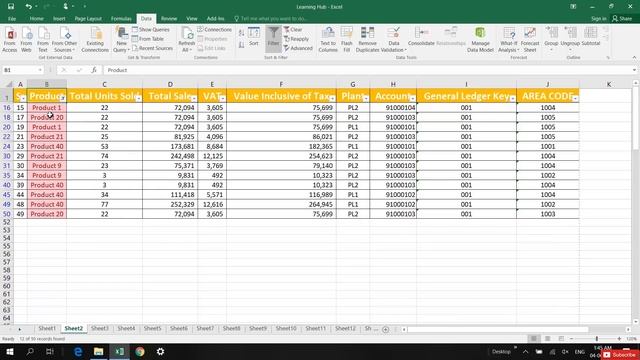The height and width of the screenshot is (360, 640).
Task: Click the Undo arrow icon
Action: point(28,7)
